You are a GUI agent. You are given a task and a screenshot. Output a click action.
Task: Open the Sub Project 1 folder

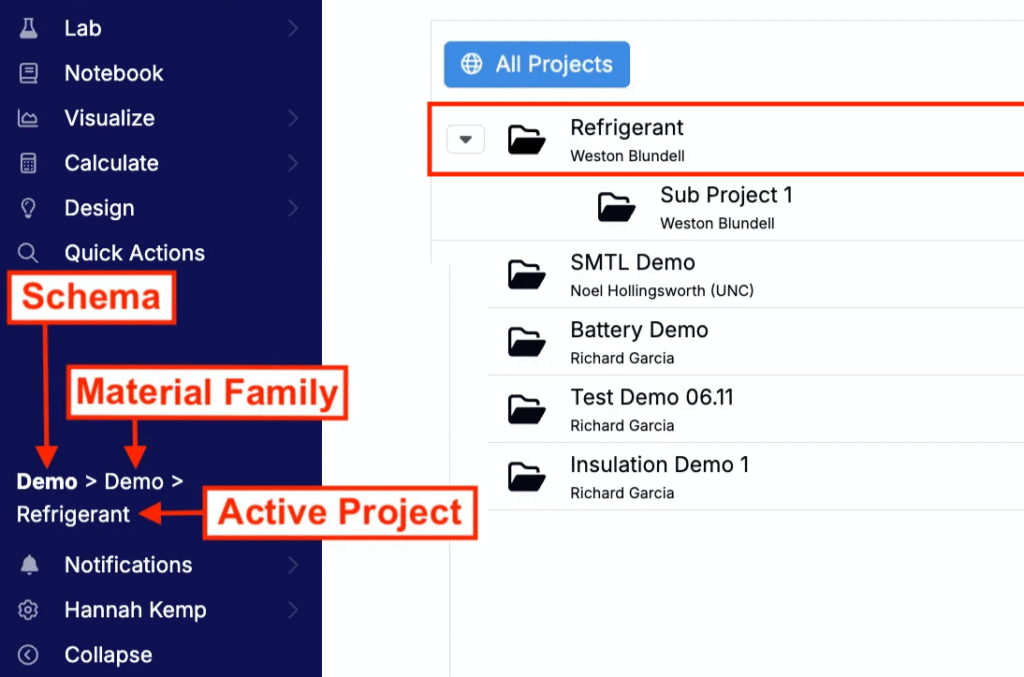pyautogui.click(x=728, y=207)
